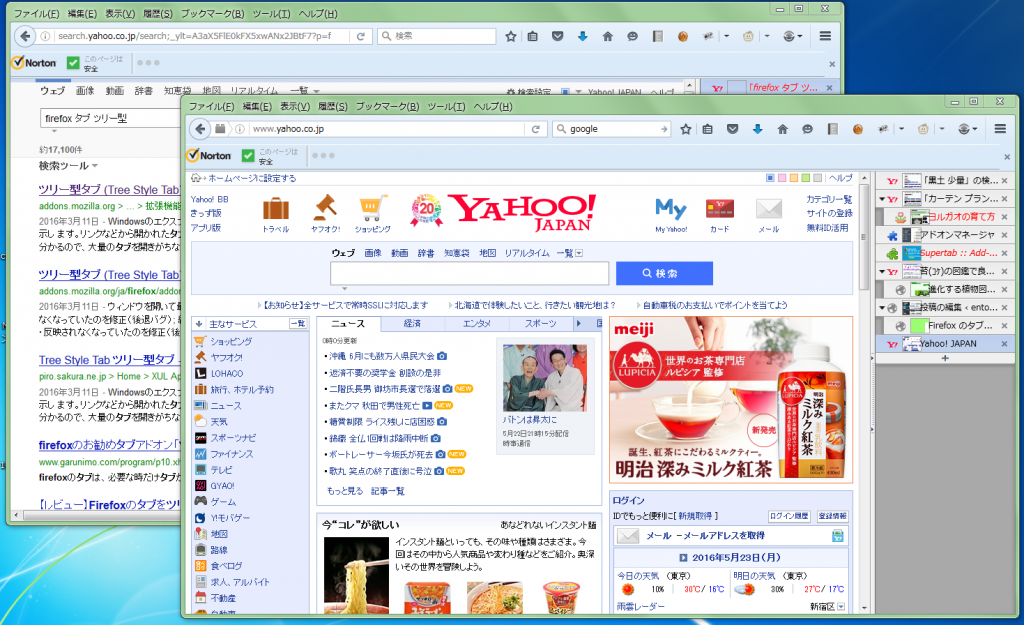Click the site info (i) icon beside www.yahoo.co.jp
The image size is (1024, 625).
click(x=240, y=129)
